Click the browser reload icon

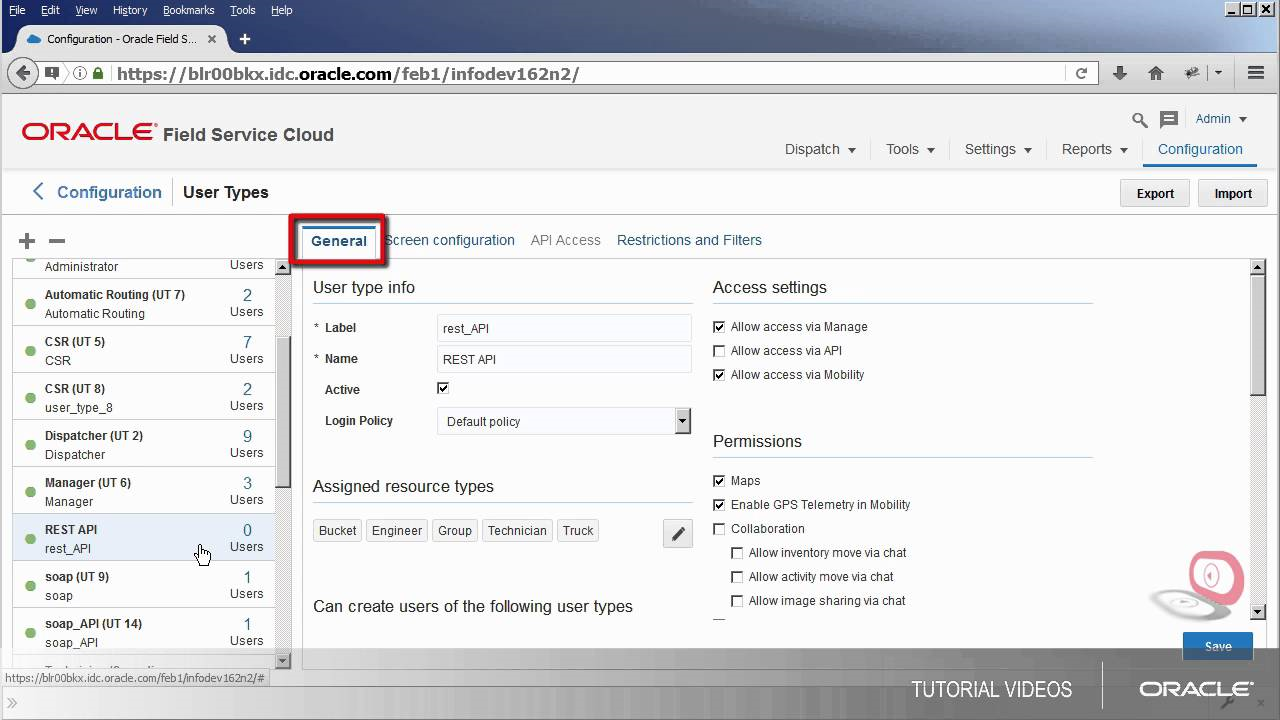point(1081,73)
